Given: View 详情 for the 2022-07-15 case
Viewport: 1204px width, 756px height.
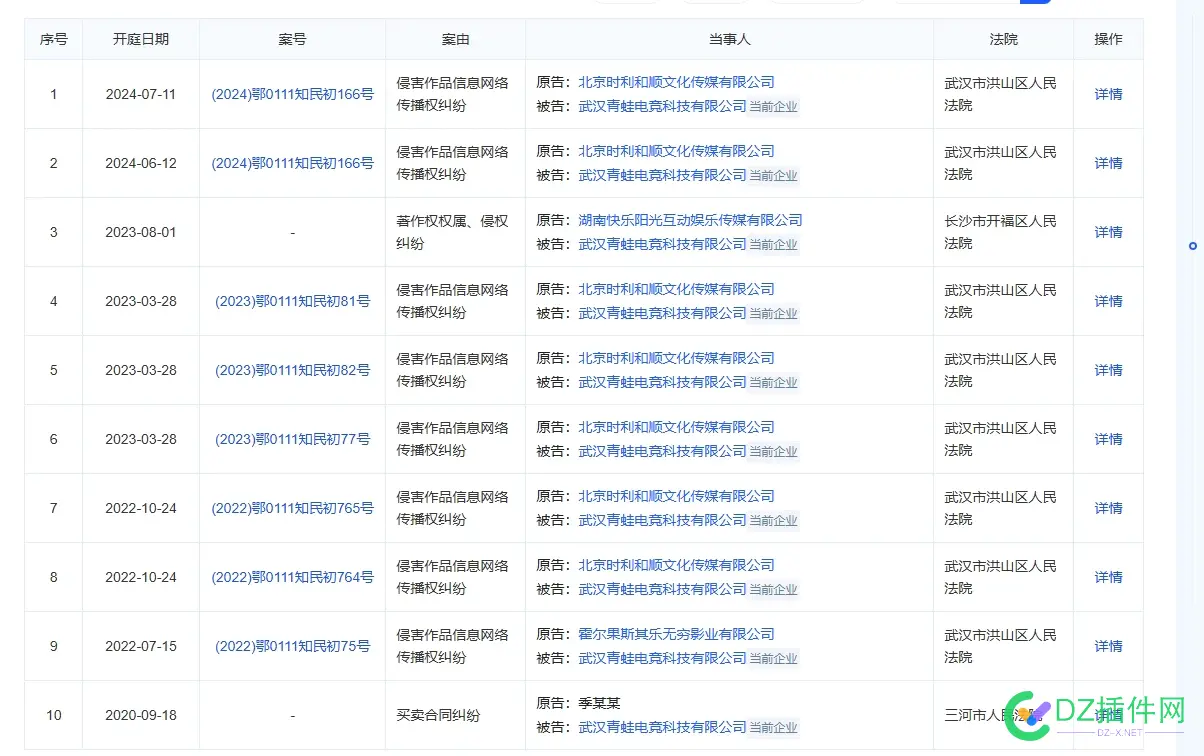Looking at the screenshot, I should (1108, 646).
